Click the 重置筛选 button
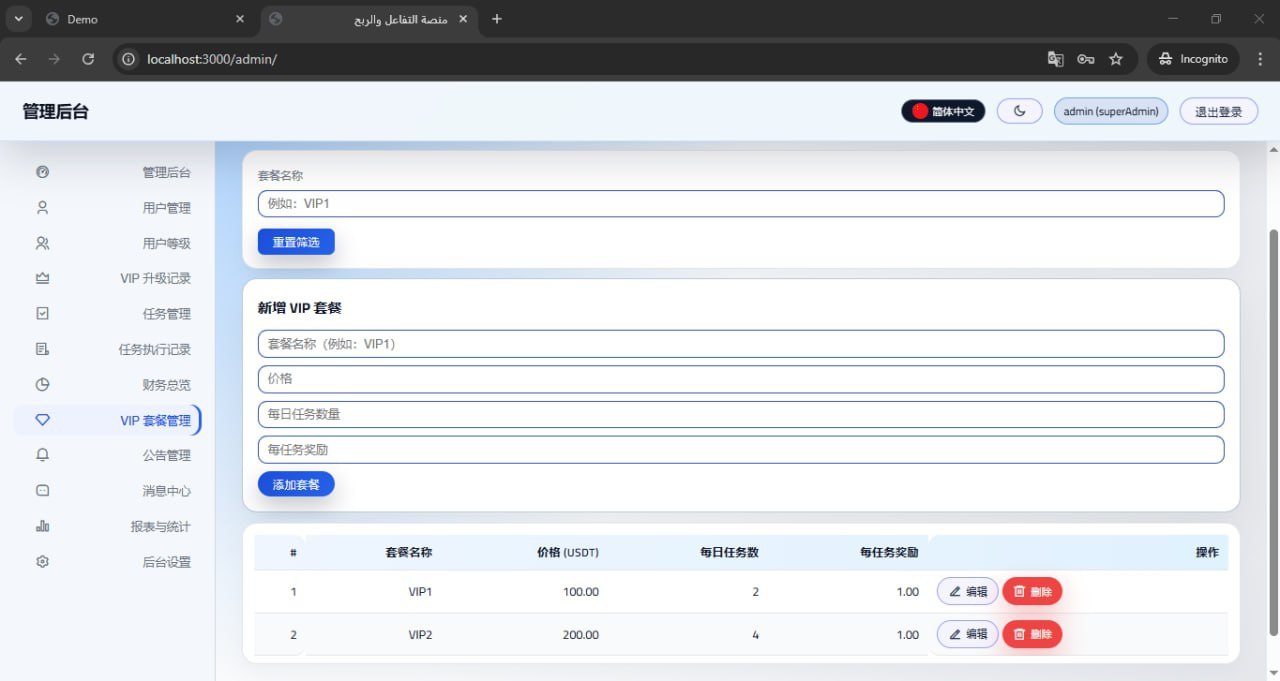 [x=296, y=242]
